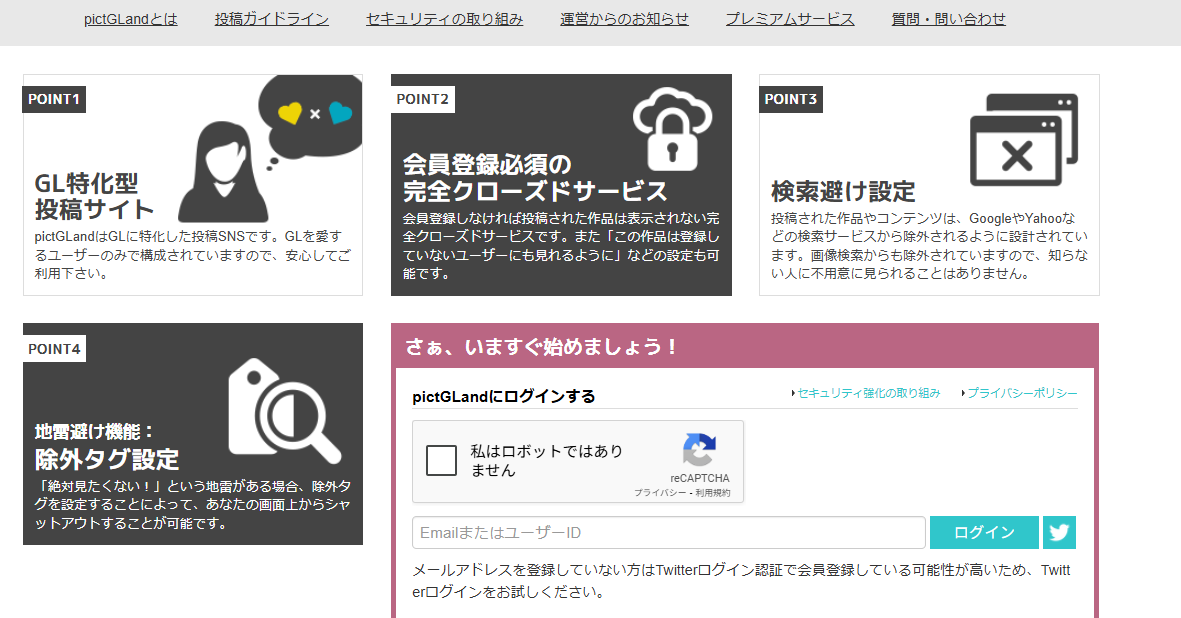
Task: Click the padlock cloud icon in POINT2
Action: click(671, 129)
